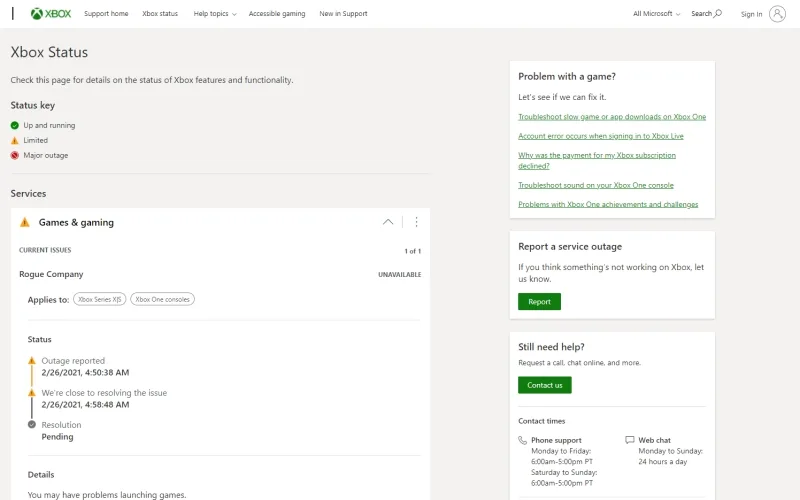Click the CURRENT ISSUES label

coord(45,250)
